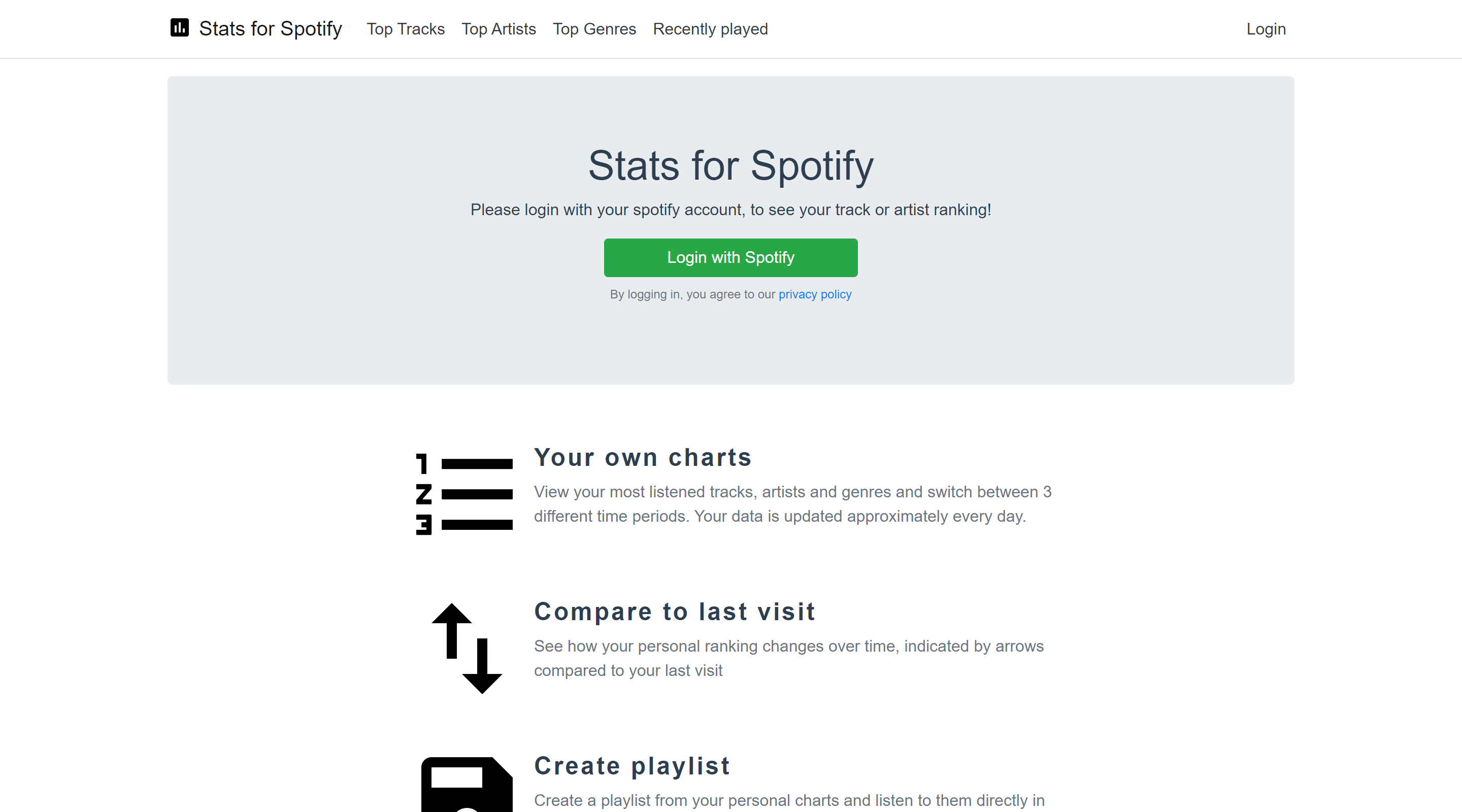This screenshot has height=812, width=1462.
Task: Click the numbered list charts icon
Action: pos(464,494)
